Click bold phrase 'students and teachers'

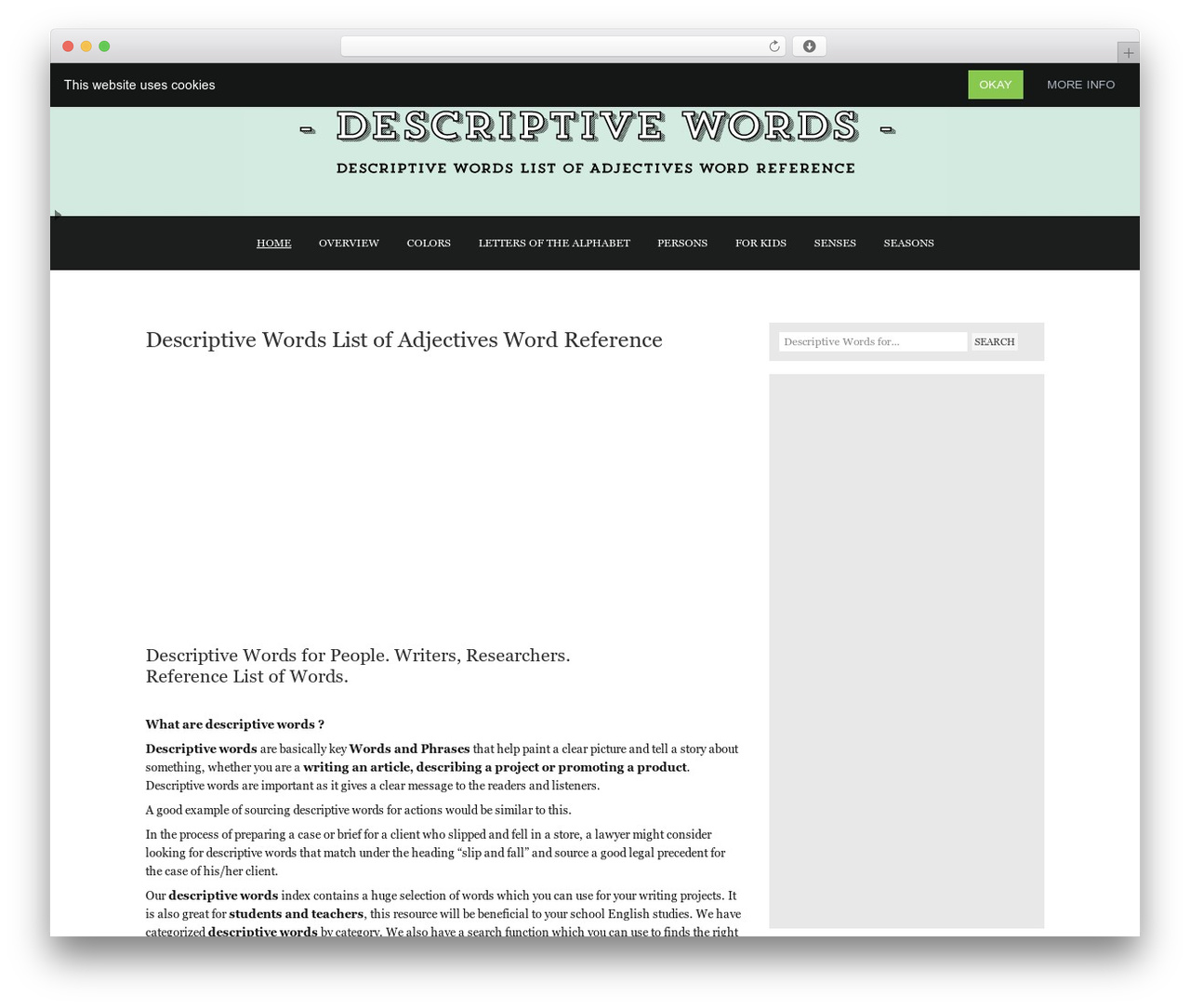point(296,914)
